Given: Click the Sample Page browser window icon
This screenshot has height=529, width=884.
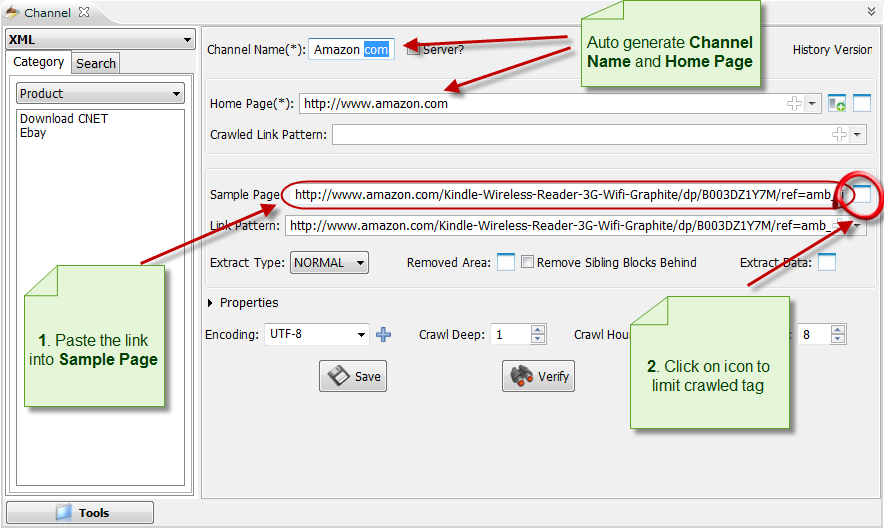Looking at the screenshot, I should pyautogui.click(x=862, y=195).
